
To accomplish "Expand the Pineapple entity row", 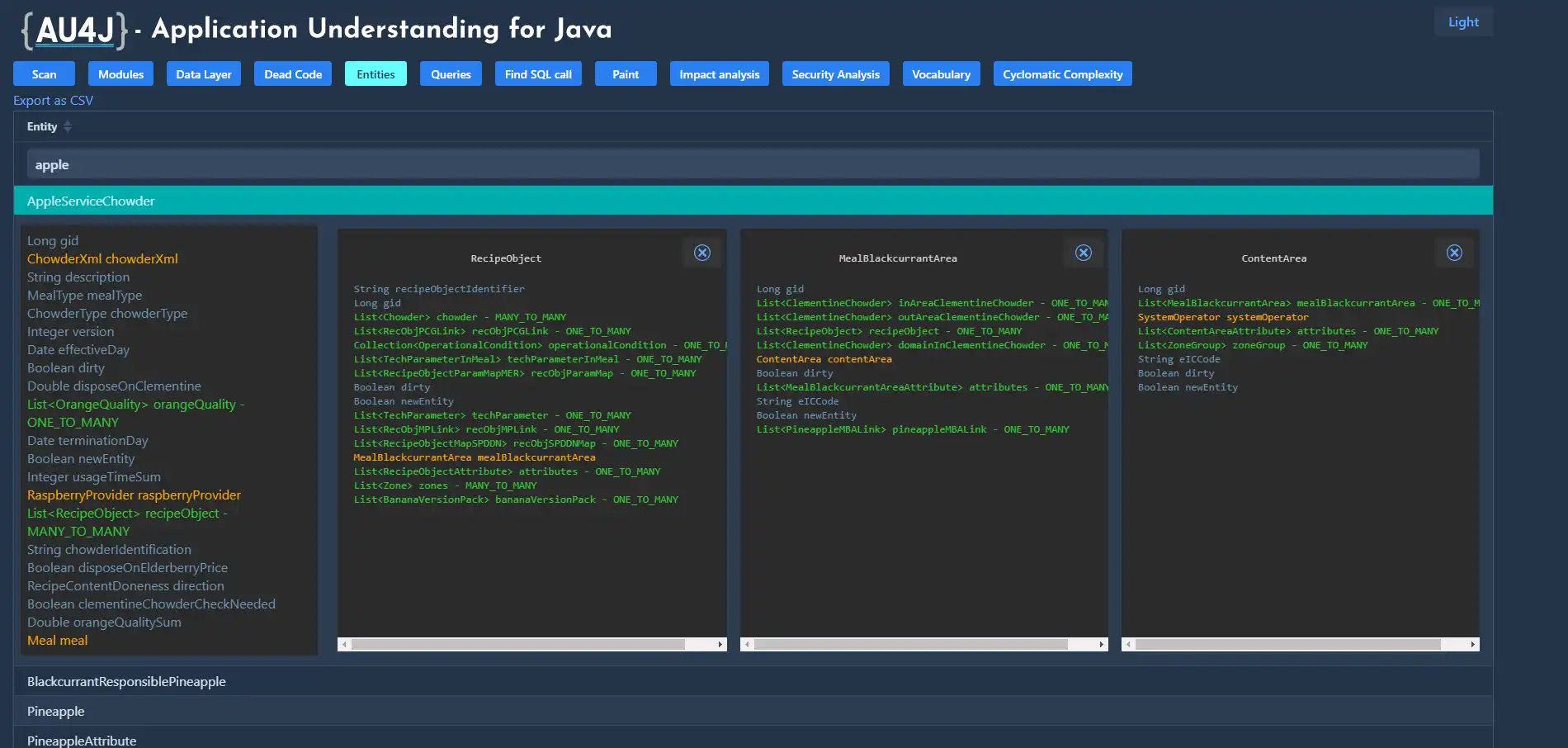I will click(x=56, y=711).
